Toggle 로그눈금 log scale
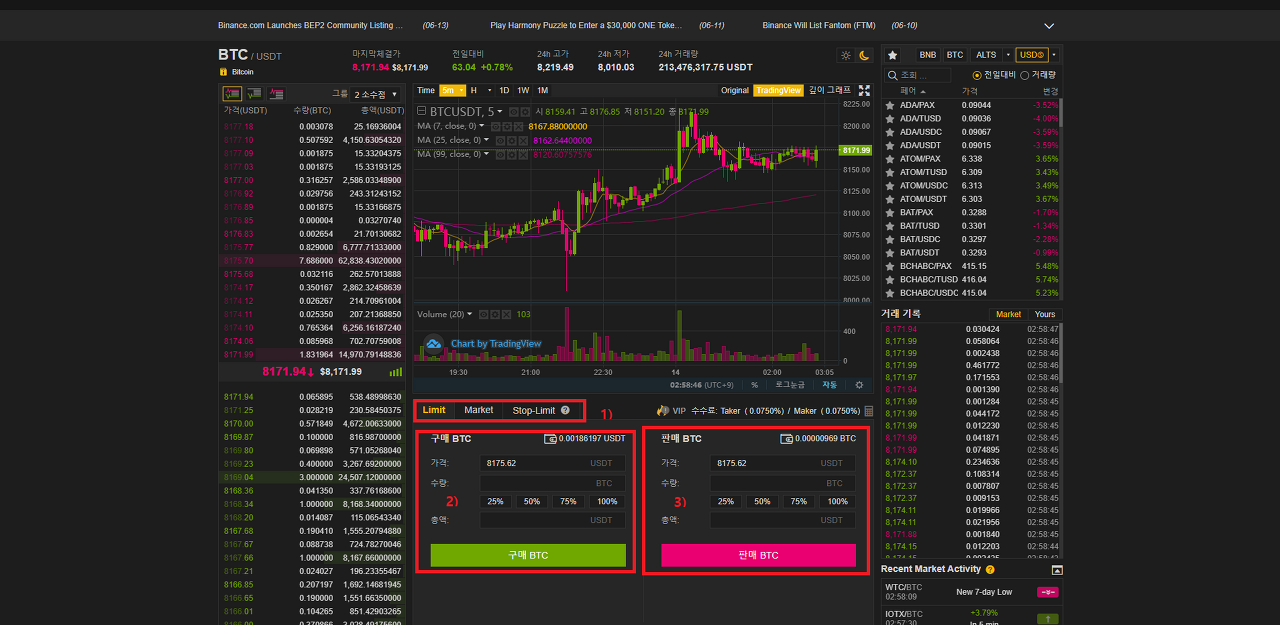Viewport: 1280px width, 625px height. pyautogui.click(x=790, y=384)
